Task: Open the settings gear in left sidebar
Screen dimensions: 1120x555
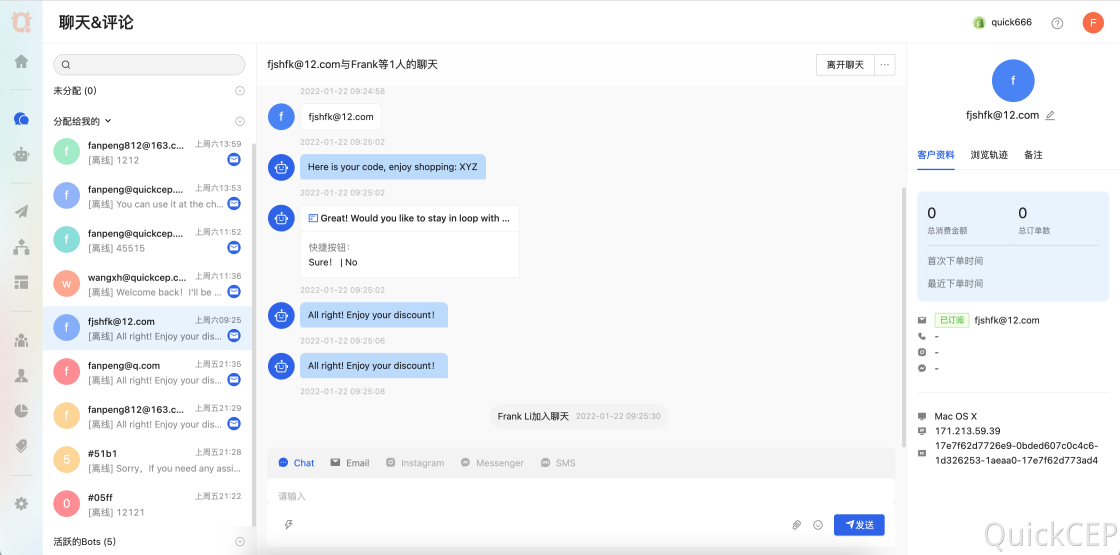Action: 21,504
